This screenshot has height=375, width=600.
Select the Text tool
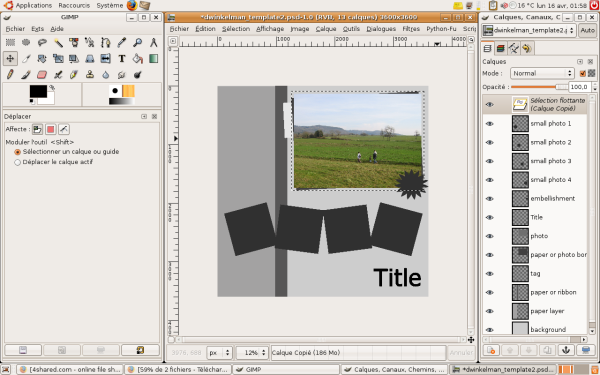[122, 59]
